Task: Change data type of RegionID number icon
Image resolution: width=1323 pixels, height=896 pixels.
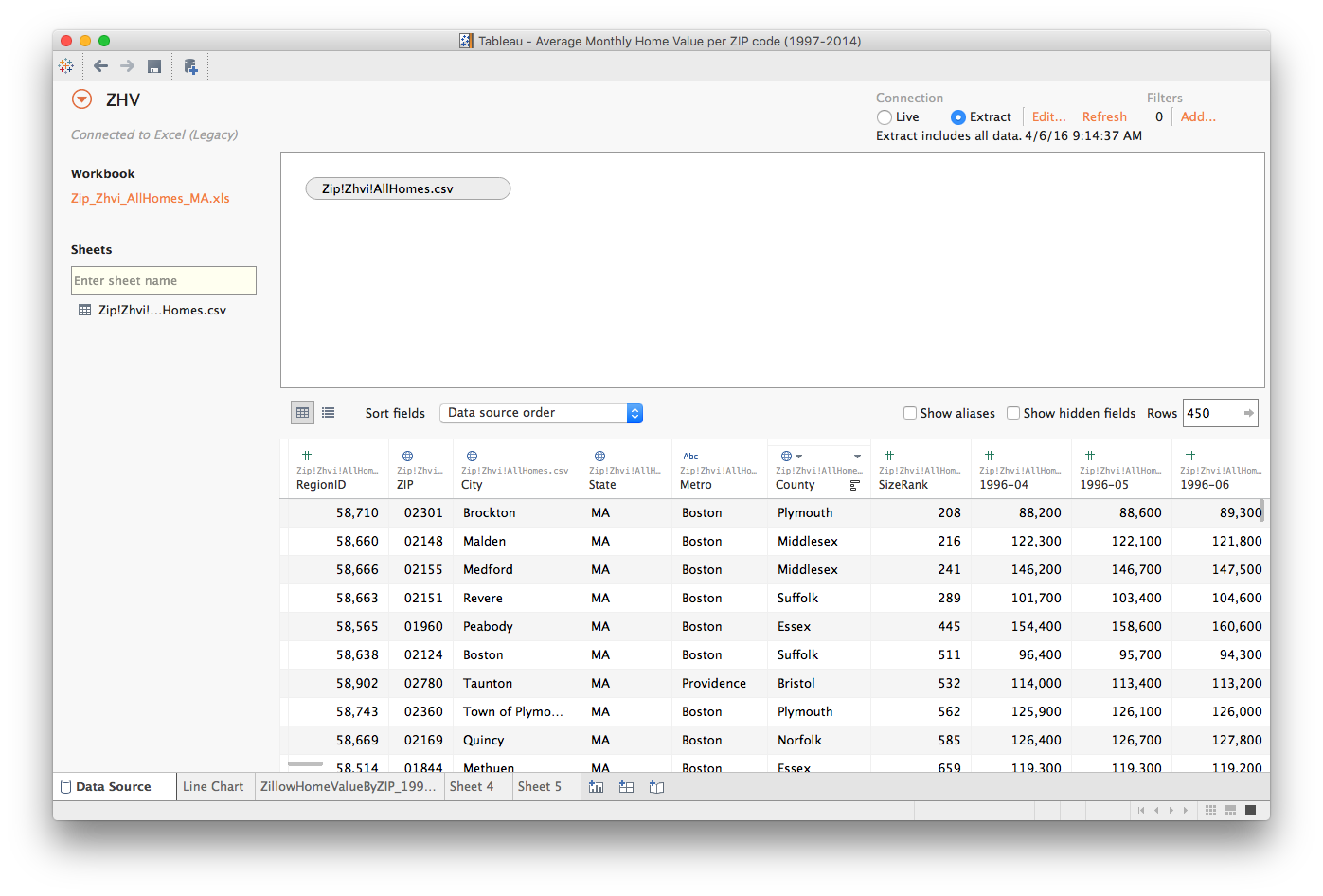Action: (x=307, y=456)
